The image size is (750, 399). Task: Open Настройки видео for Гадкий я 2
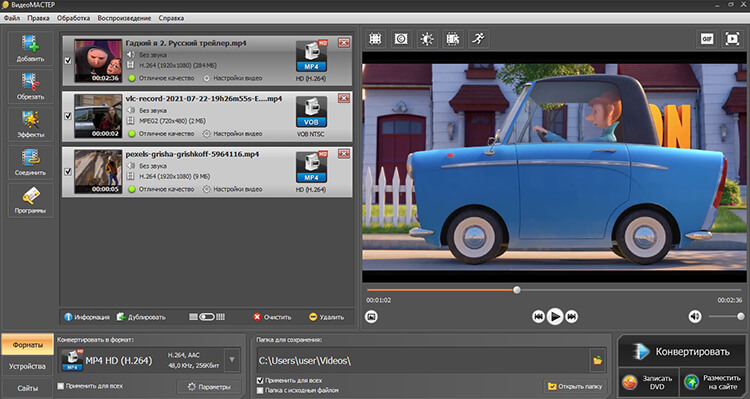point(233,78)
